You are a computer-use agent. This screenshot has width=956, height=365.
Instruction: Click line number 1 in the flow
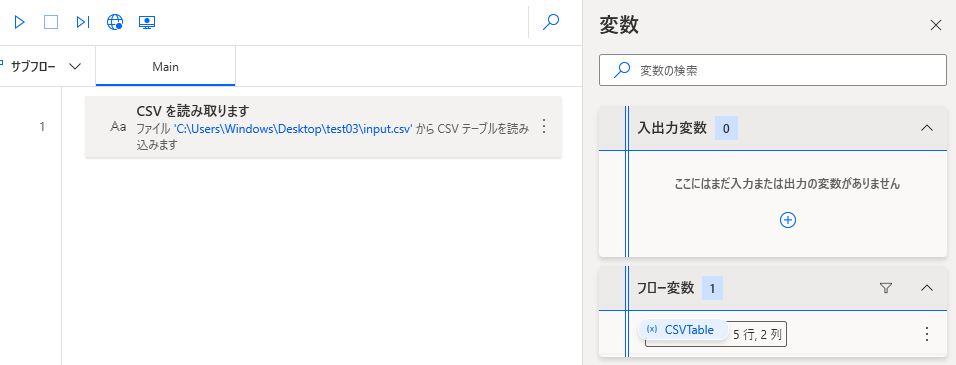tap(42, 127)
